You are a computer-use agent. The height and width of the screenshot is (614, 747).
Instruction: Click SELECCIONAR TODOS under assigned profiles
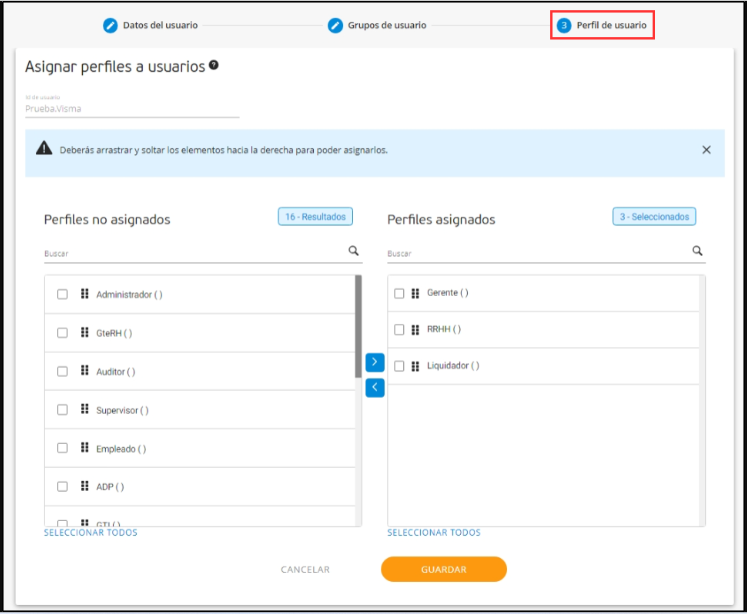click(434, 533)
